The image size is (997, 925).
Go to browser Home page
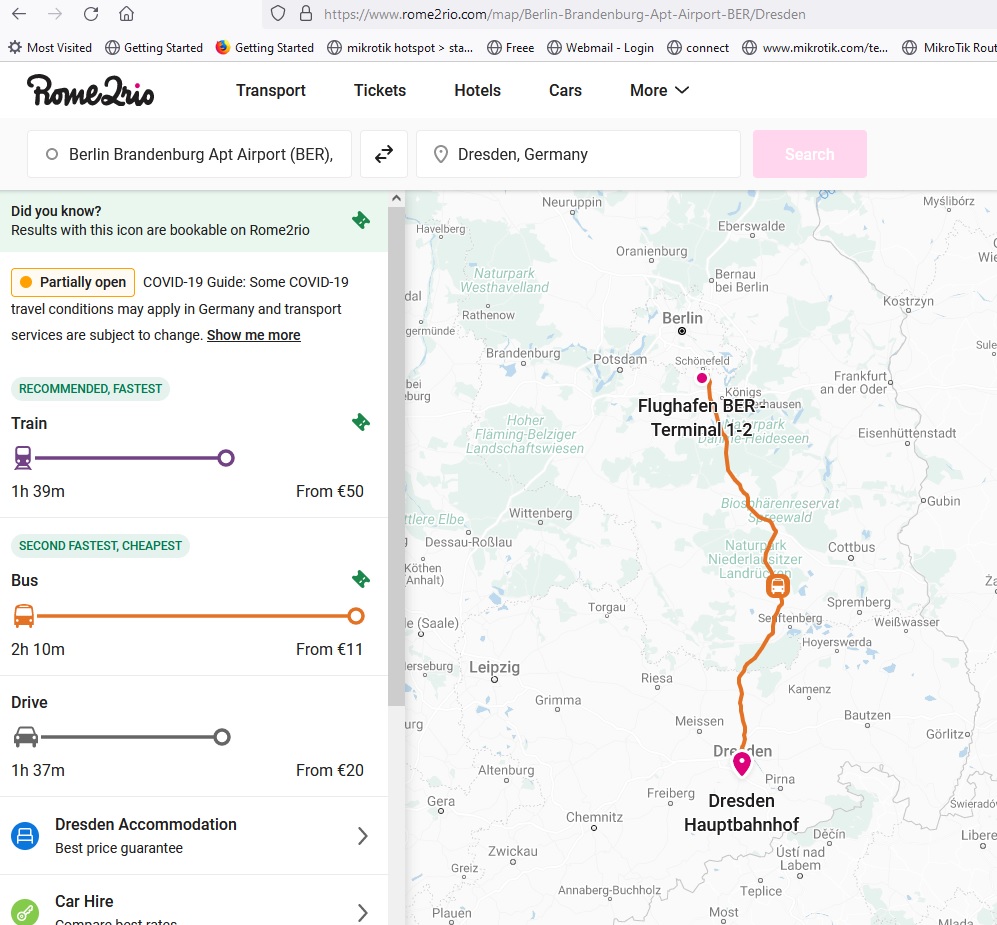pyautogui.click(x=127, y=13)
